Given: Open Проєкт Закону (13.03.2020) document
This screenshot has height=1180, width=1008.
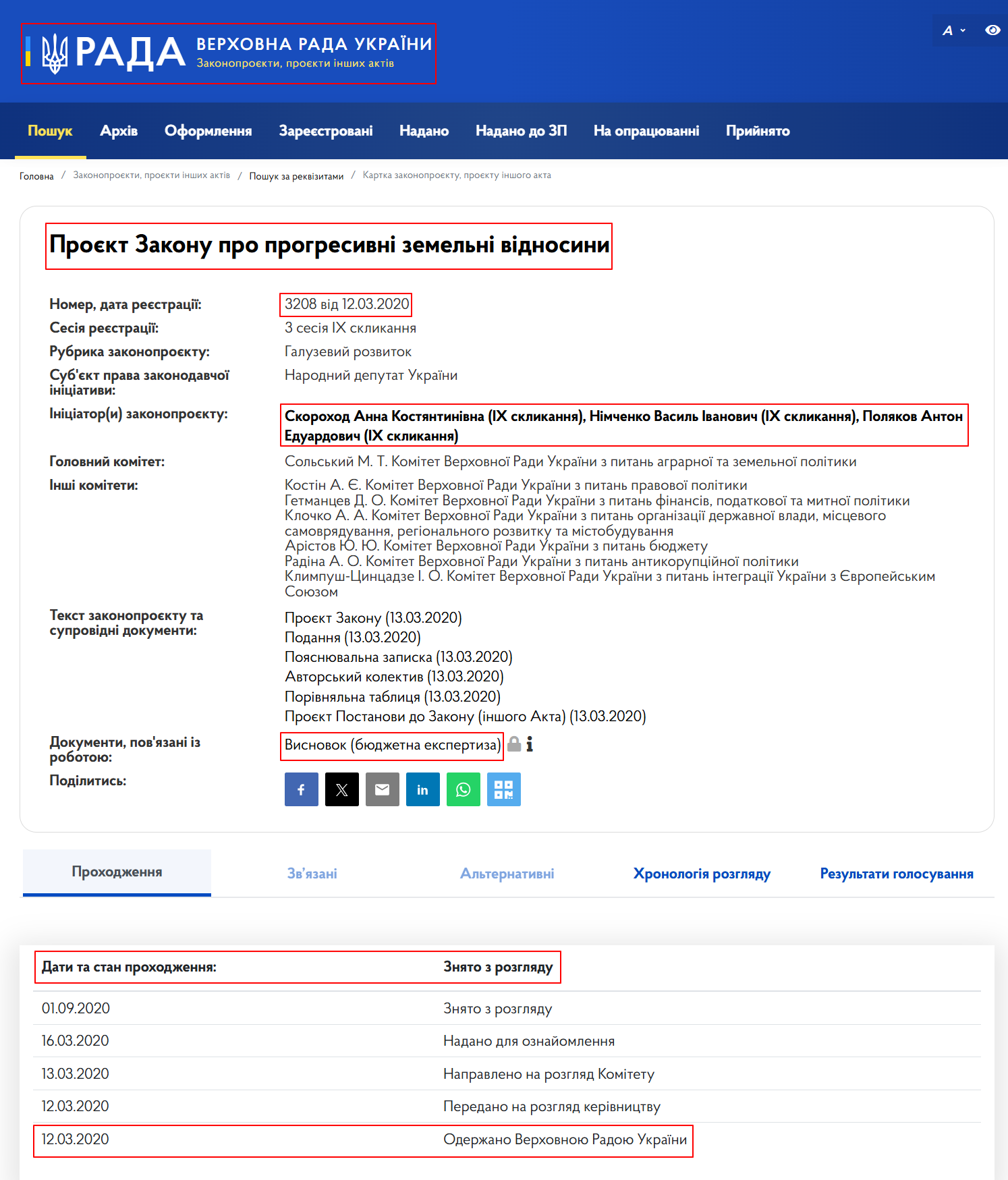Looking at the screenshot, I should click(x=373, y=618).
